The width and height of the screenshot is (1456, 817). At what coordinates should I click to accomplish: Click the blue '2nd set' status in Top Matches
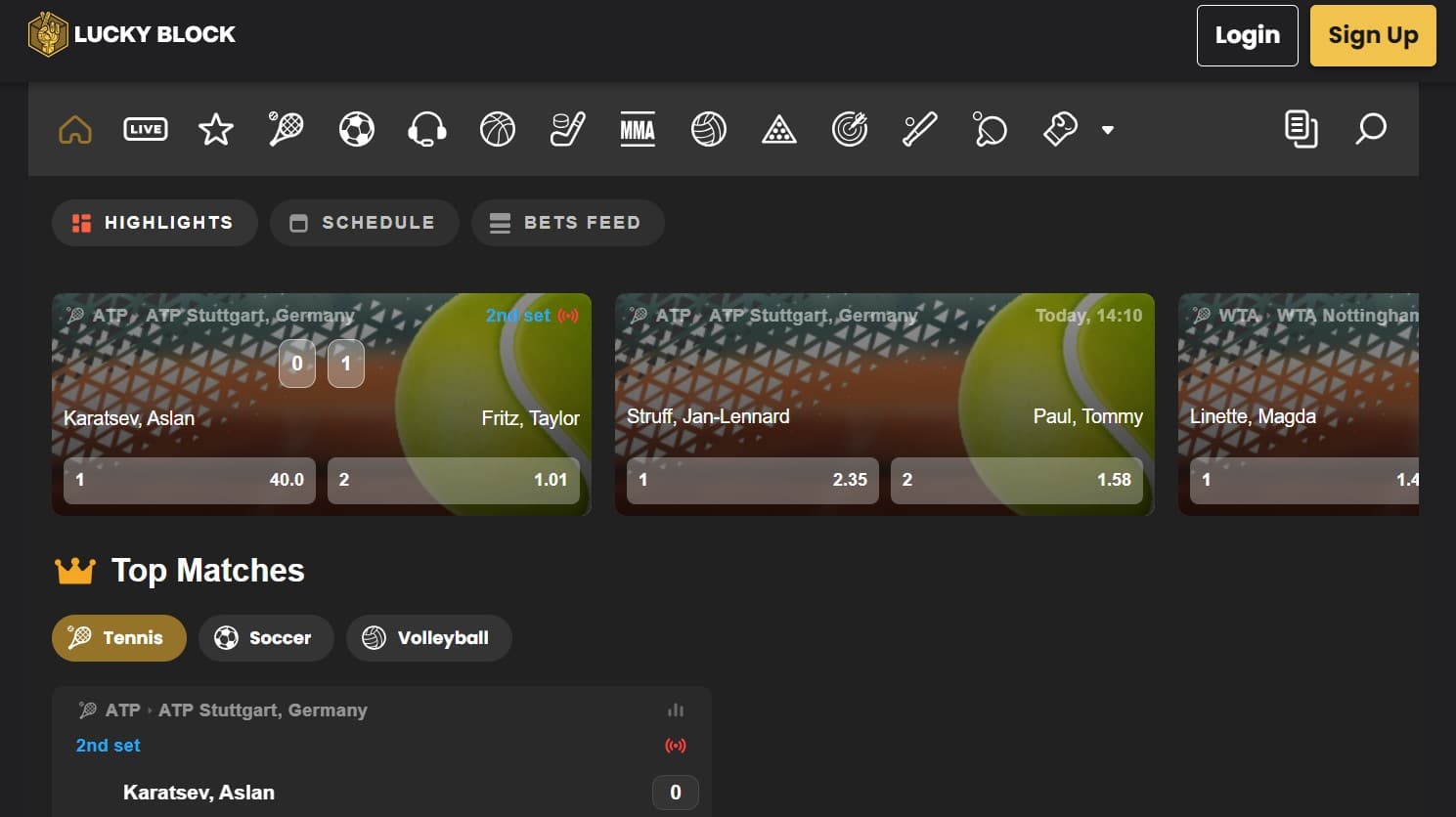(109, 746)
